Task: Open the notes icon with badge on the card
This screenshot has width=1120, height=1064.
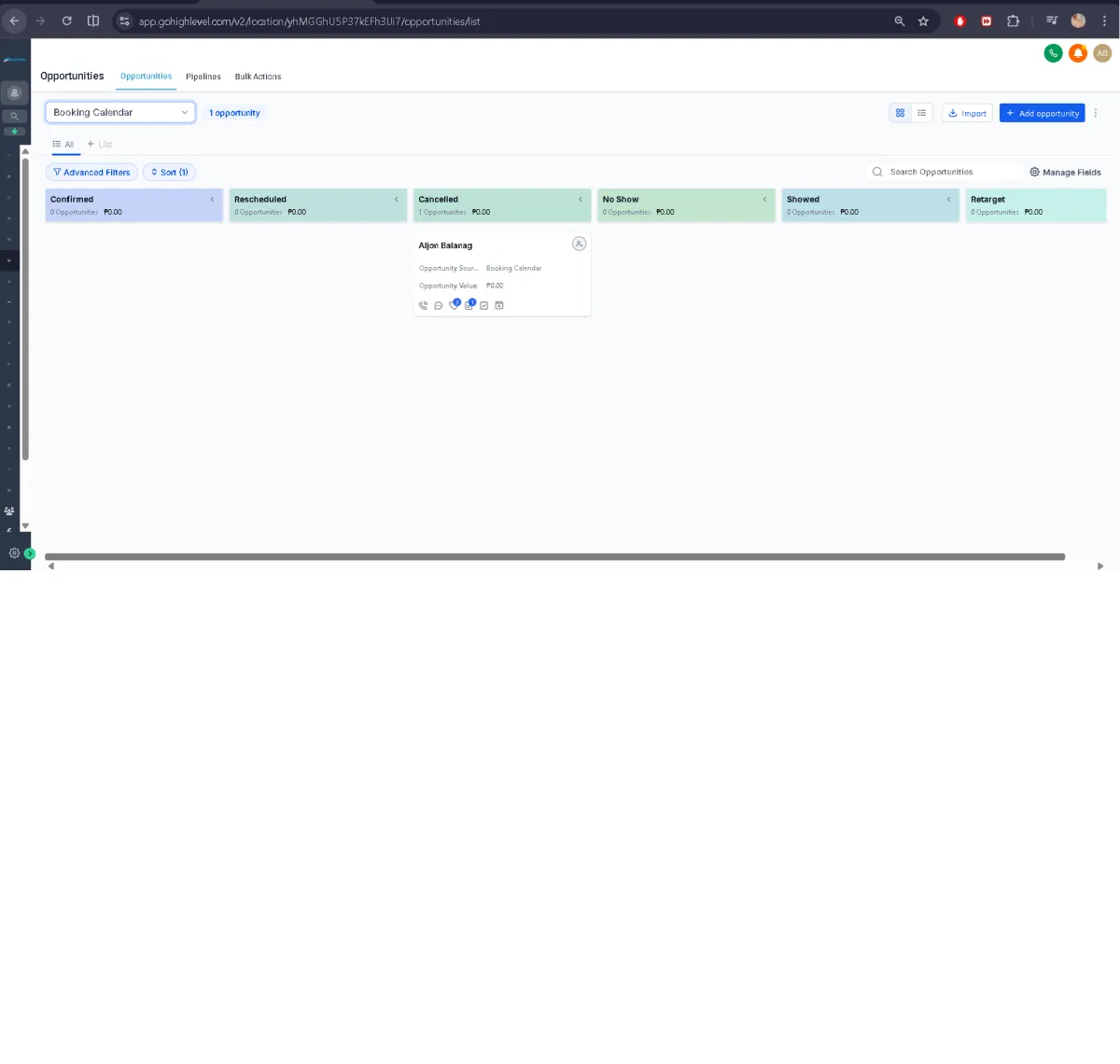Action: pos(469,304)
